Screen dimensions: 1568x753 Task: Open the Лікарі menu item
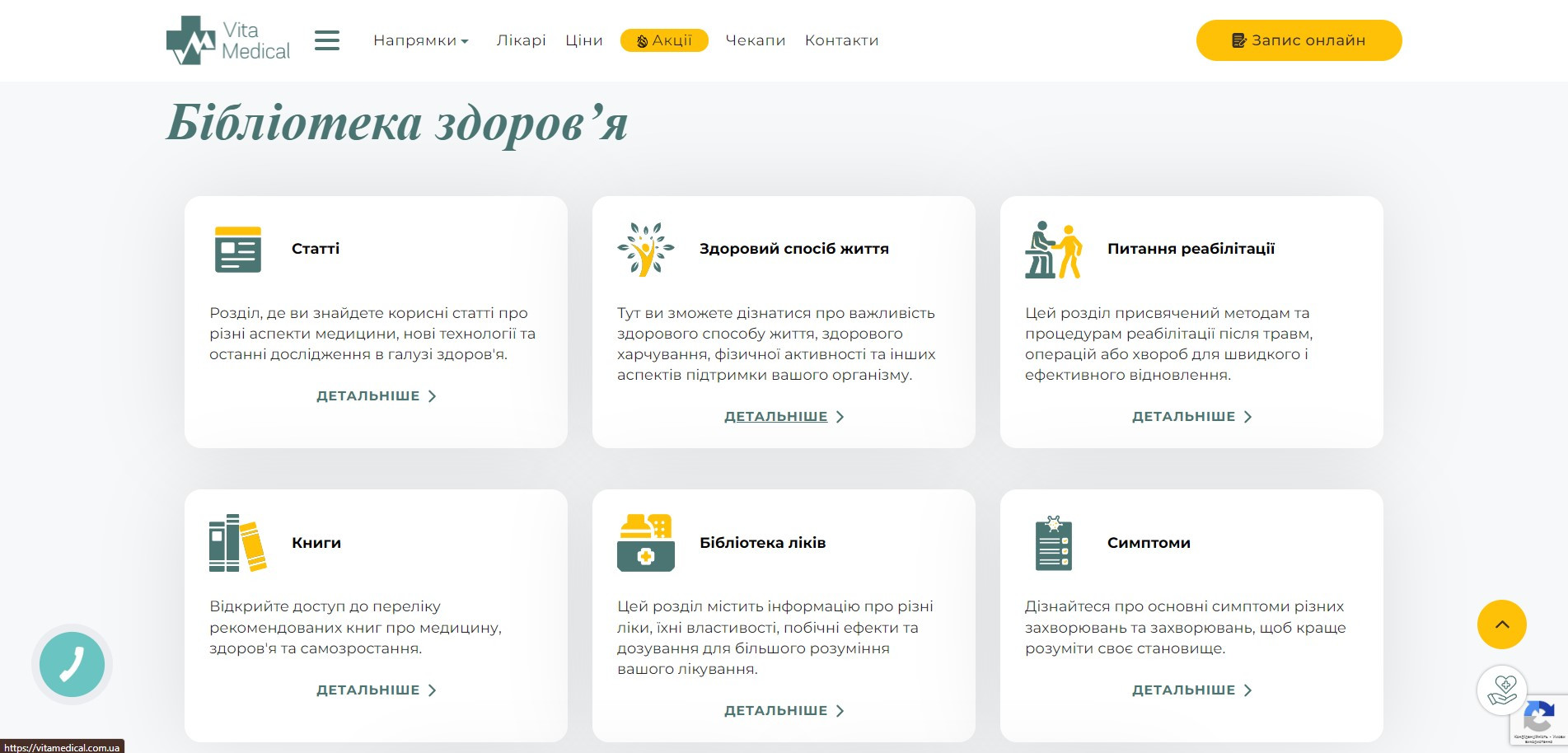pyautogui.click(x=521, y=40)
